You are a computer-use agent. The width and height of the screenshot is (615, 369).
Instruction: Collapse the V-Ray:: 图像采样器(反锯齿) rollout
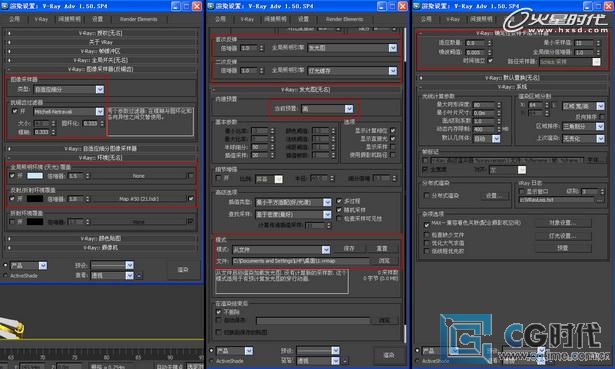coord(100,69)
